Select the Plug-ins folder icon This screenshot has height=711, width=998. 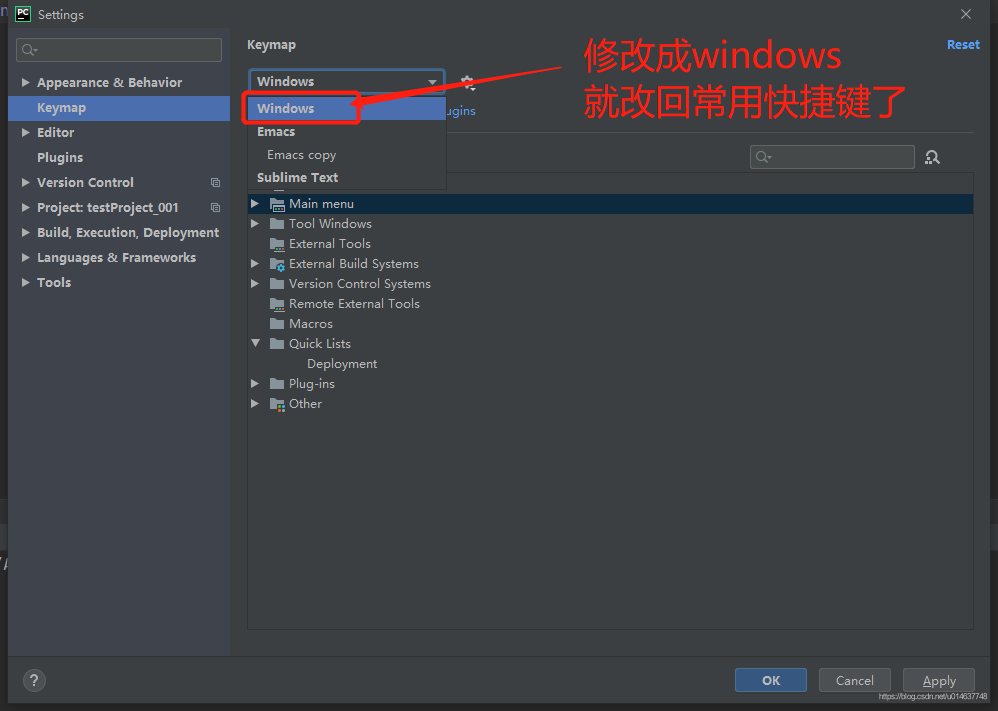[x=277, y=384]
